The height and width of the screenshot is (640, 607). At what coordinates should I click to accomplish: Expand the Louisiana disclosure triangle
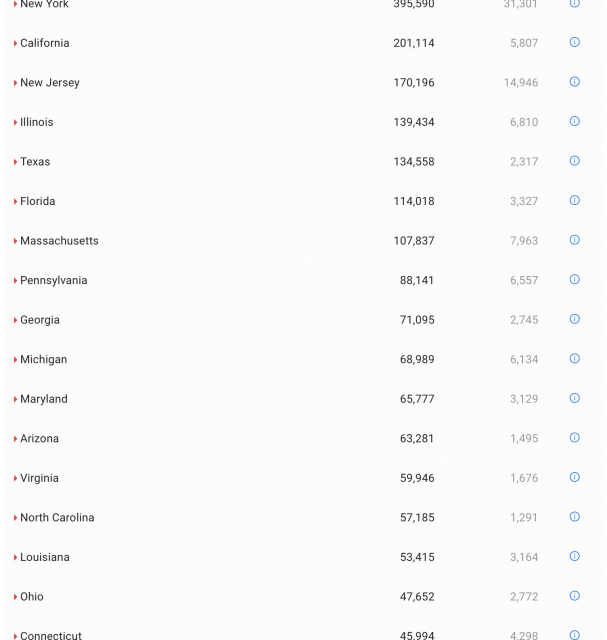point(15,558)
